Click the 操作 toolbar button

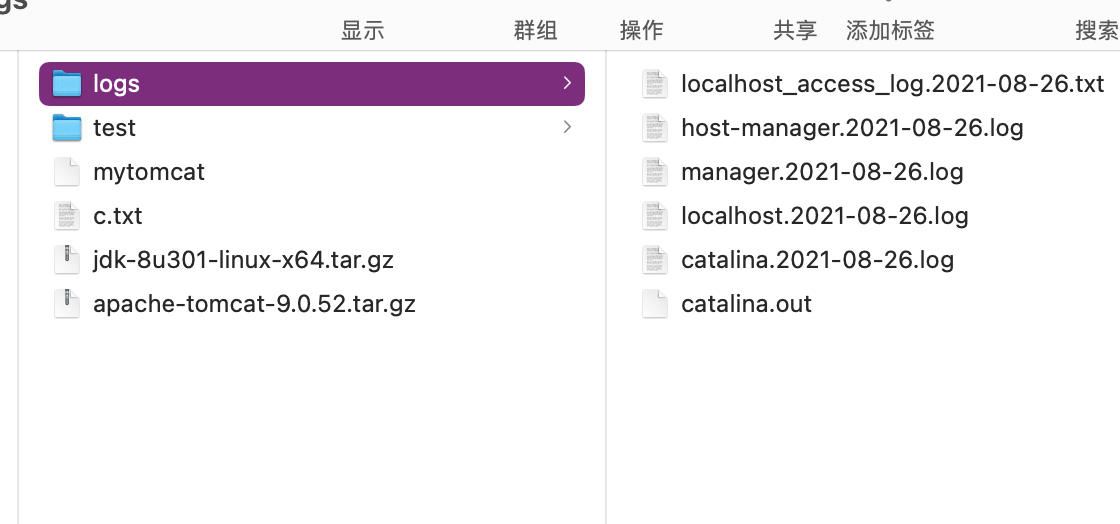pyautogui.click(x=641, y=30)
